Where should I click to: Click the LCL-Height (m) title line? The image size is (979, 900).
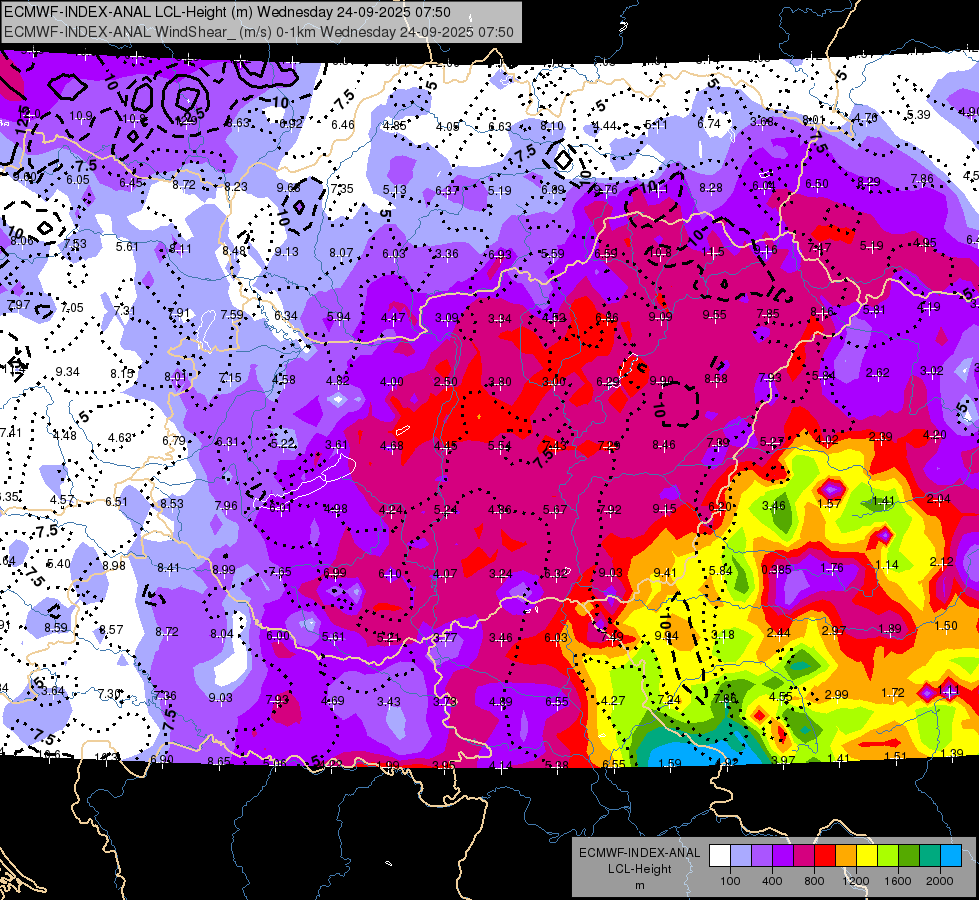point(227,12)
